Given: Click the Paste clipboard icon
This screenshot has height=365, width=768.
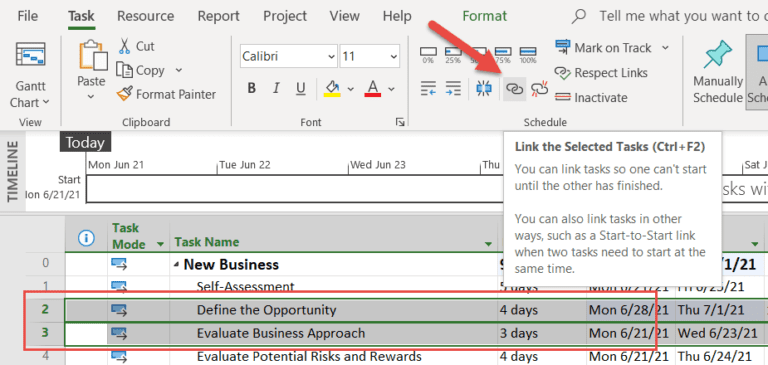Looking at the screenshot, I should click(x=93, y=55).
